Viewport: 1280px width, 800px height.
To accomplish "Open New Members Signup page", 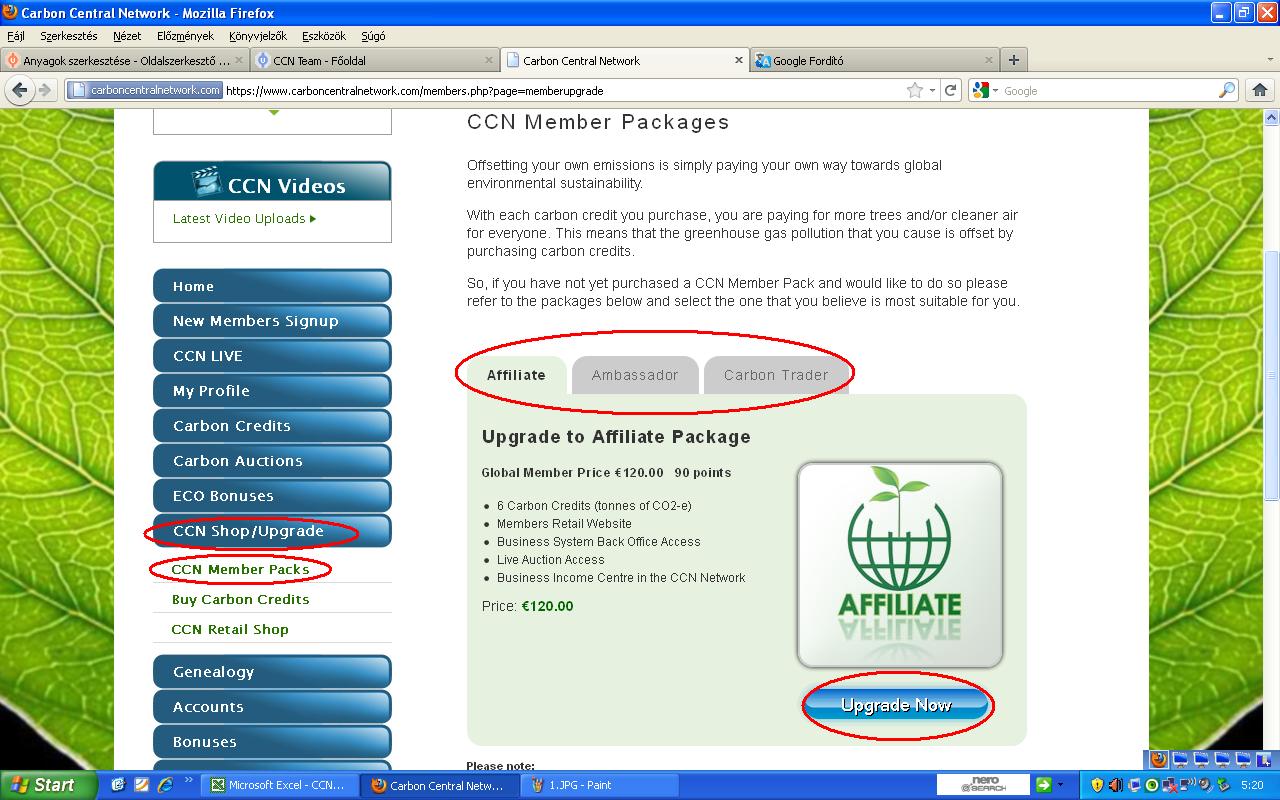I will click(272, 321).
